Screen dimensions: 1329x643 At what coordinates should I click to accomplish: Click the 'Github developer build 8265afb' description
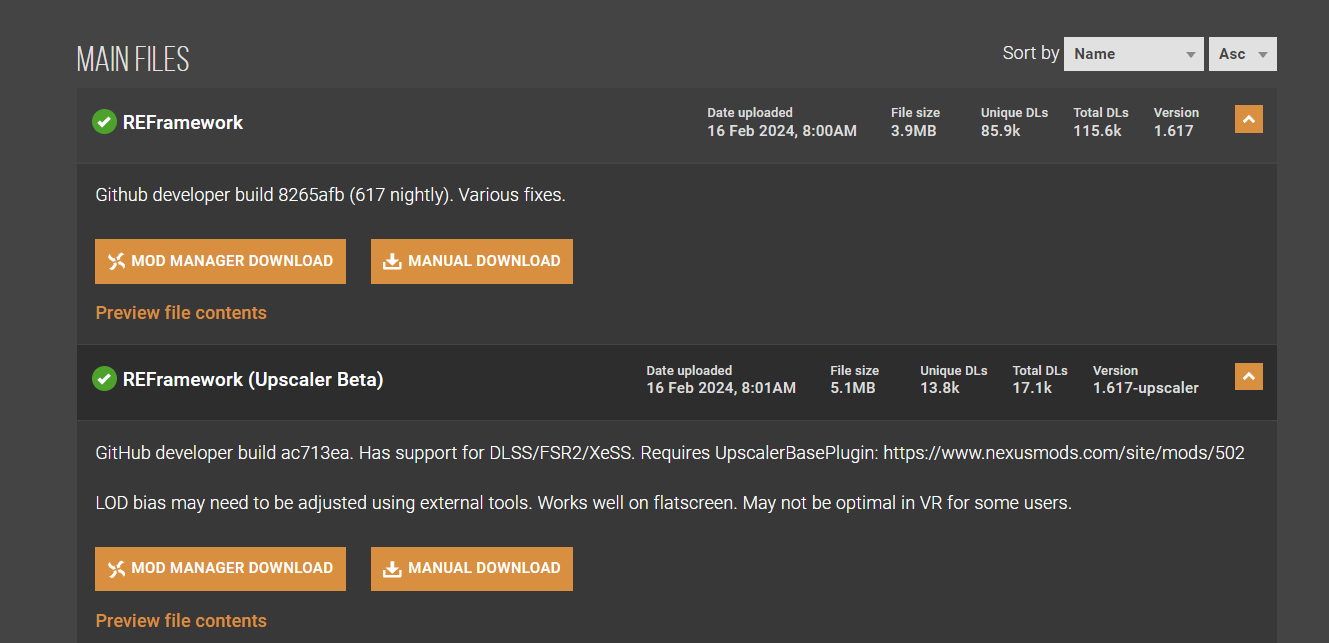330,195
